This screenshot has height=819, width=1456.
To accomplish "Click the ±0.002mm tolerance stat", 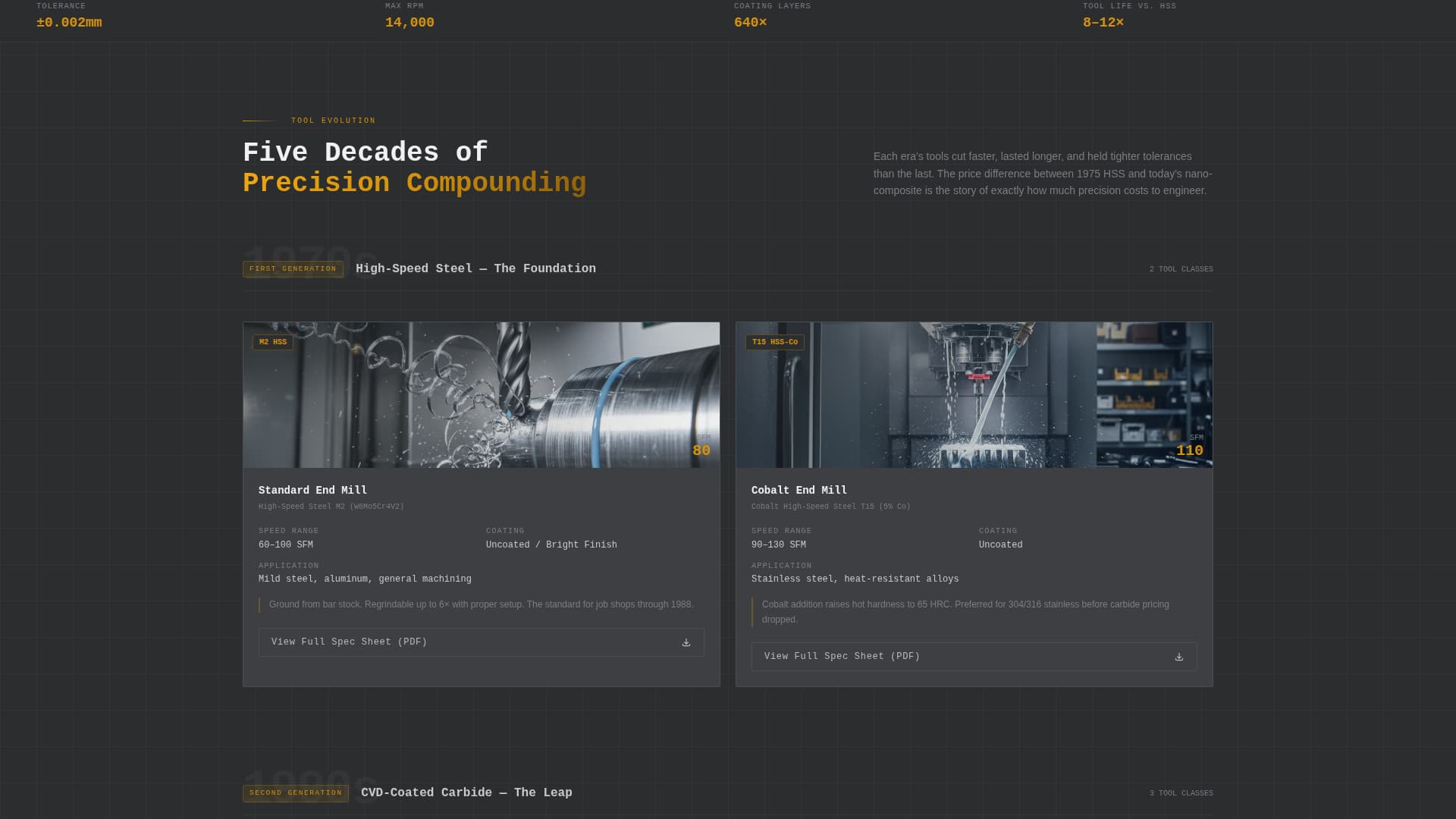I will click(x=68, y=22).
